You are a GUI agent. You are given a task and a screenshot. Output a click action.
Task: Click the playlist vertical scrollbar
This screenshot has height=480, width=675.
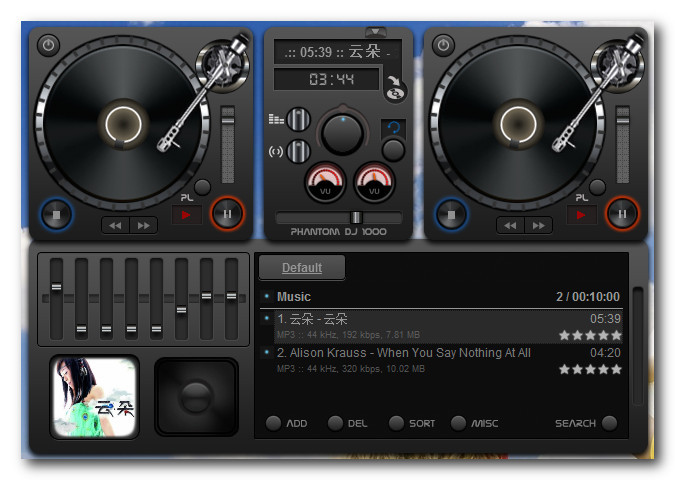[638, 346]
